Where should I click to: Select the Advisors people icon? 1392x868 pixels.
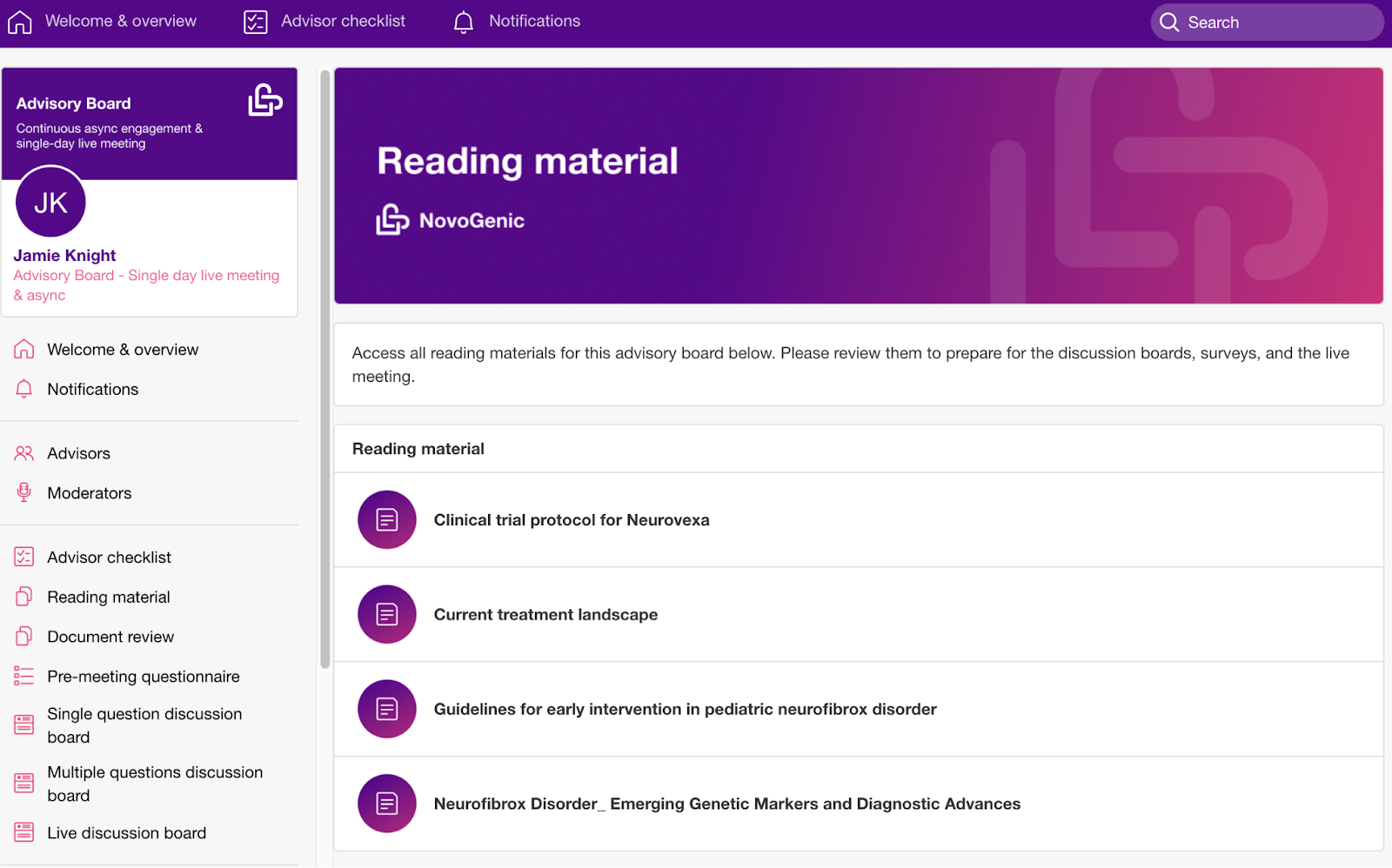[x=24, y=453]
